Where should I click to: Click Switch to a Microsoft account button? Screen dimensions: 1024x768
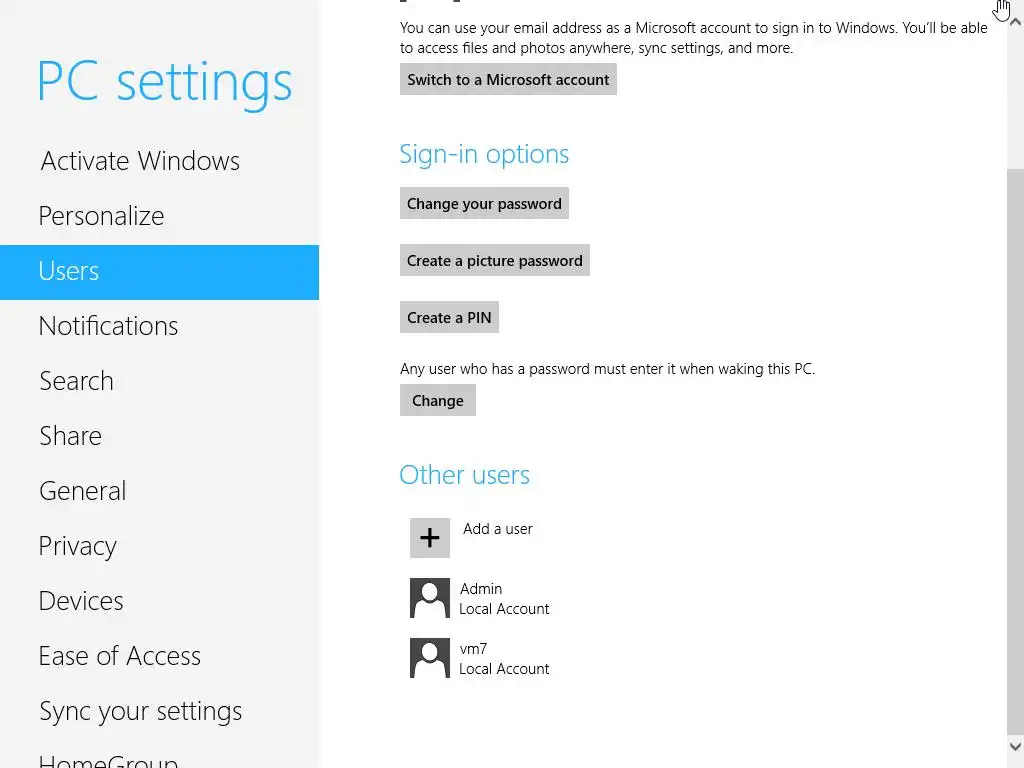coord(508,79)
